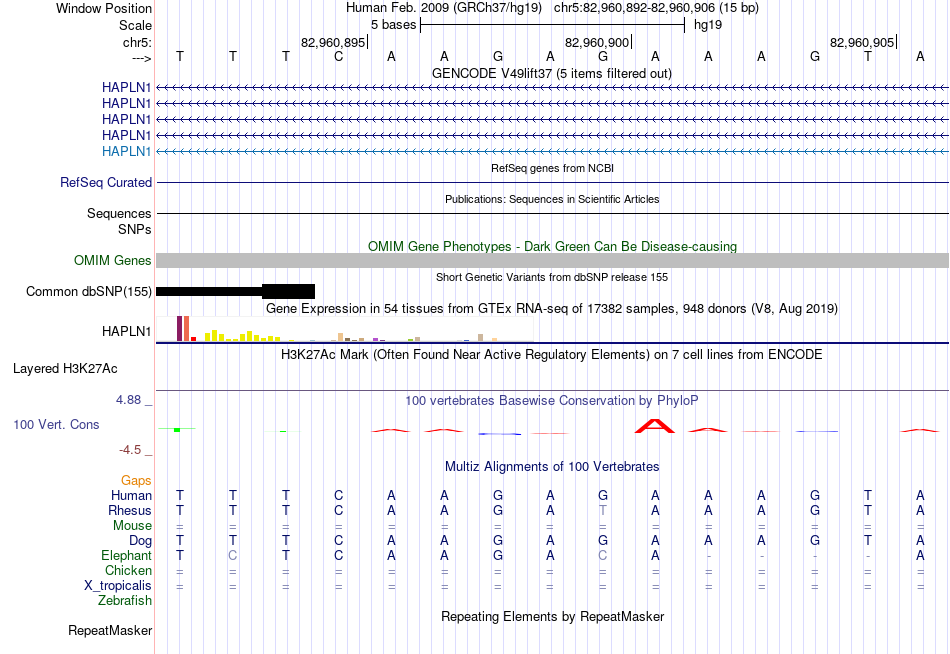Click the 82,960,895 position marker

[333, 42]
